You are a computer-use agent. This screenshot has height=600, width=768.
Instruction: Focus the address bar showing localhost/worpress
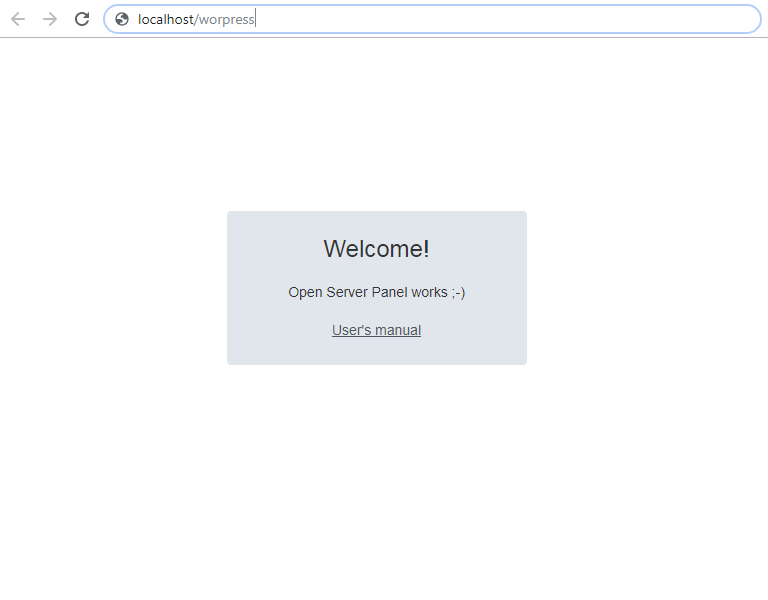point(432,19)
